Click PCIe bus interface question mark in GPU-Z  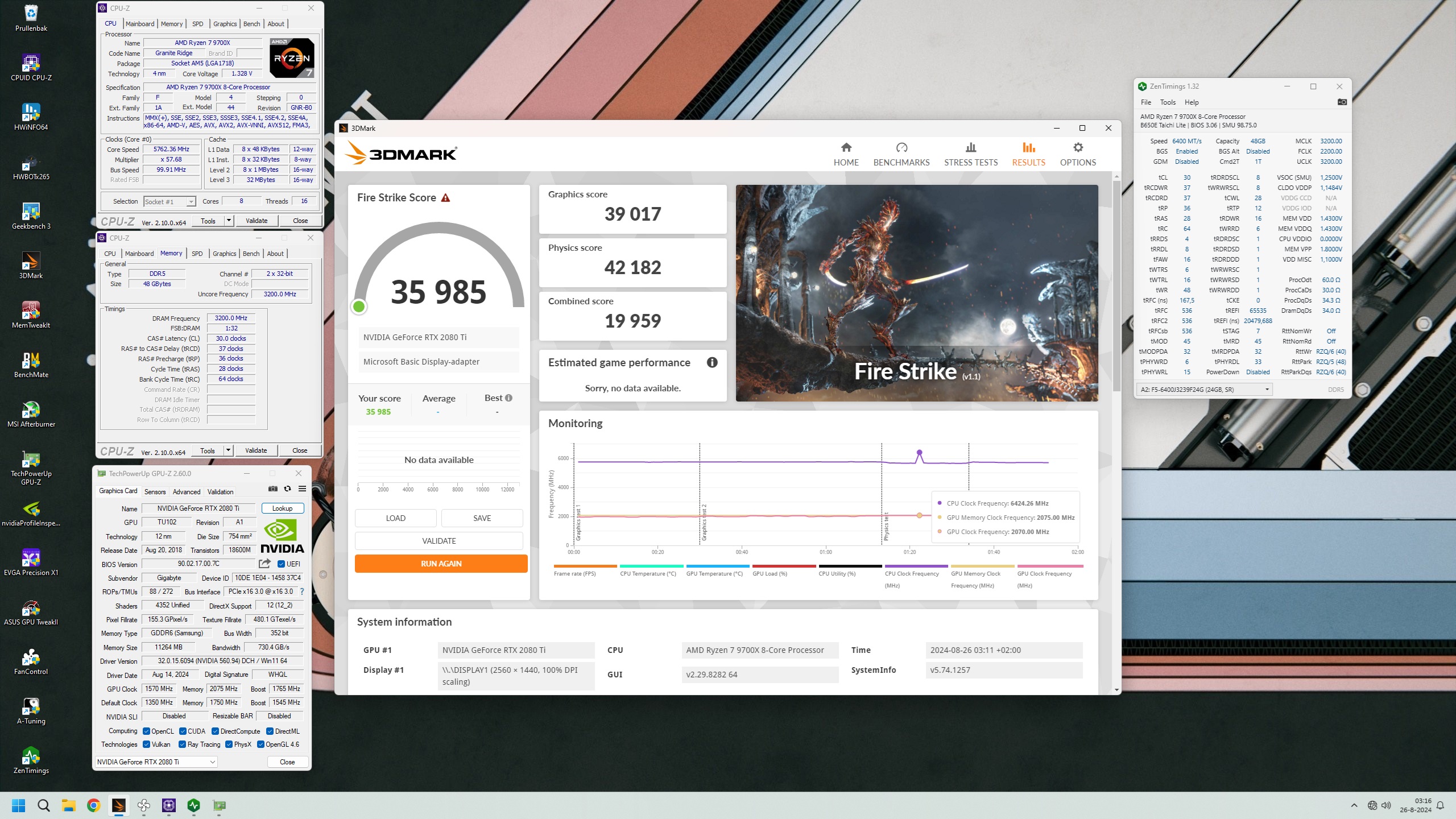coord(302,591)
